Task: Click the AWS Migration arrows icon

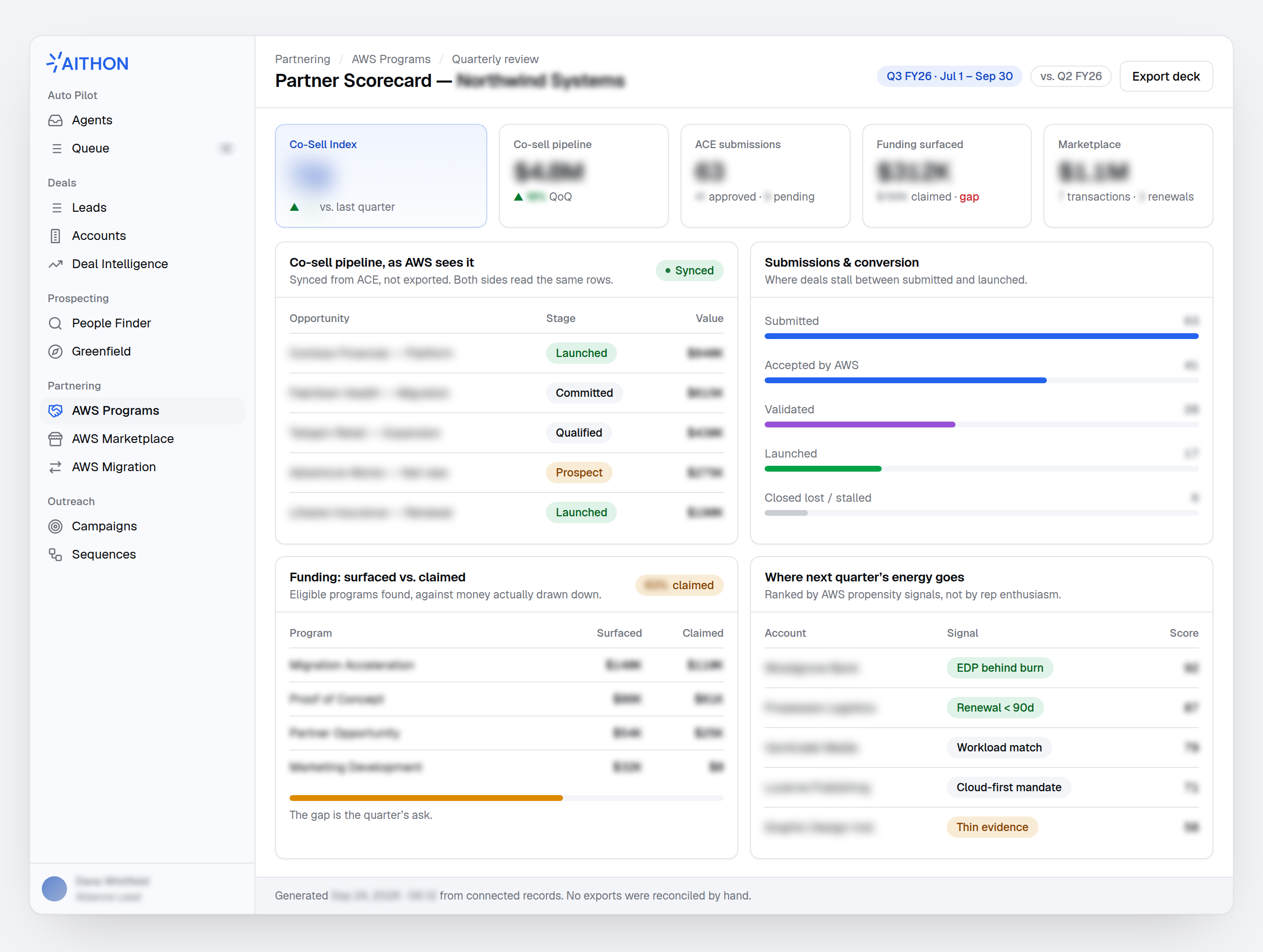Action: (55, 467)
